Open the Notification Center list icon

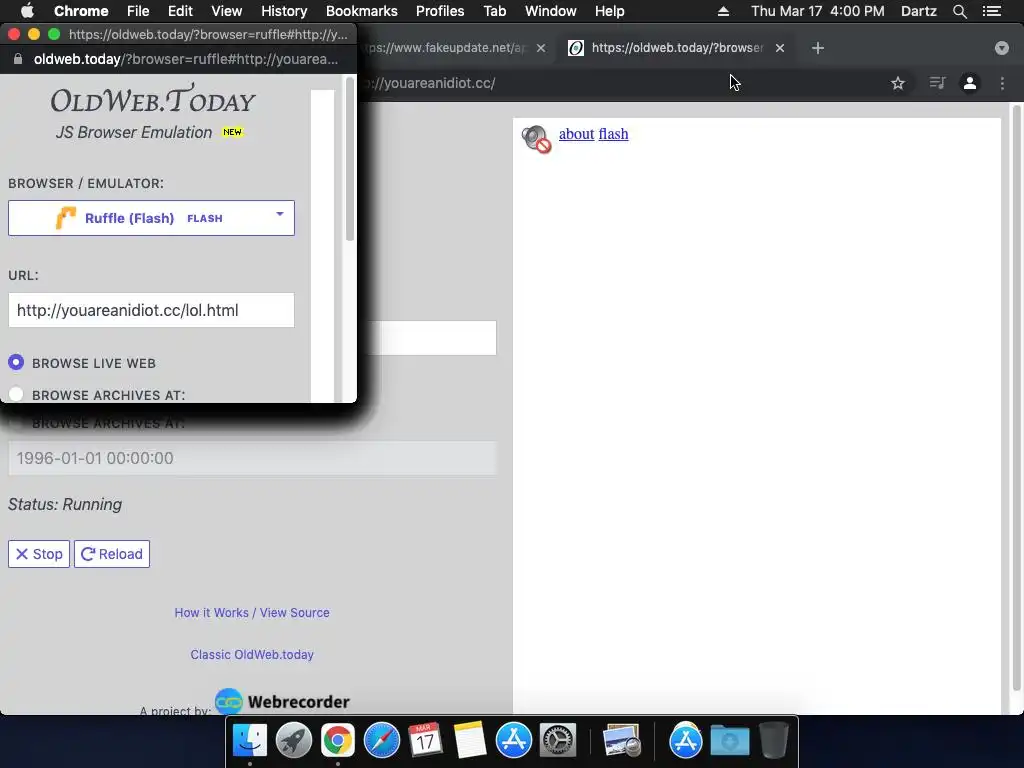(992, 11)
